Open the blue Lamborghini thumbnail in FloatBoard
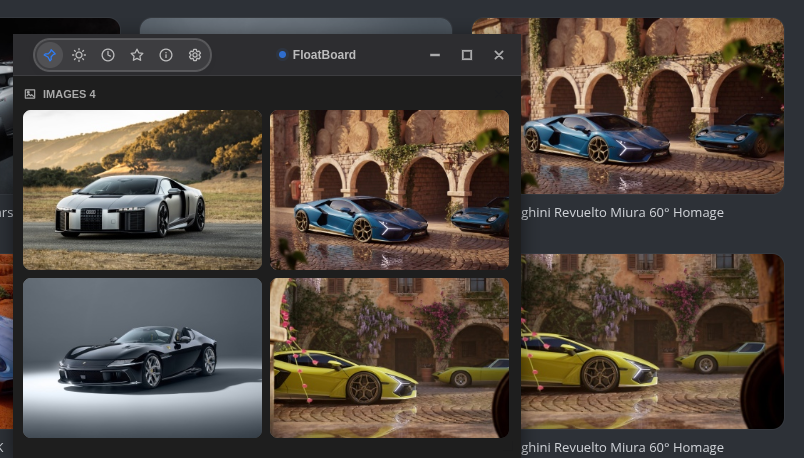This screenshot has width=804, height=458. [390, 190]
